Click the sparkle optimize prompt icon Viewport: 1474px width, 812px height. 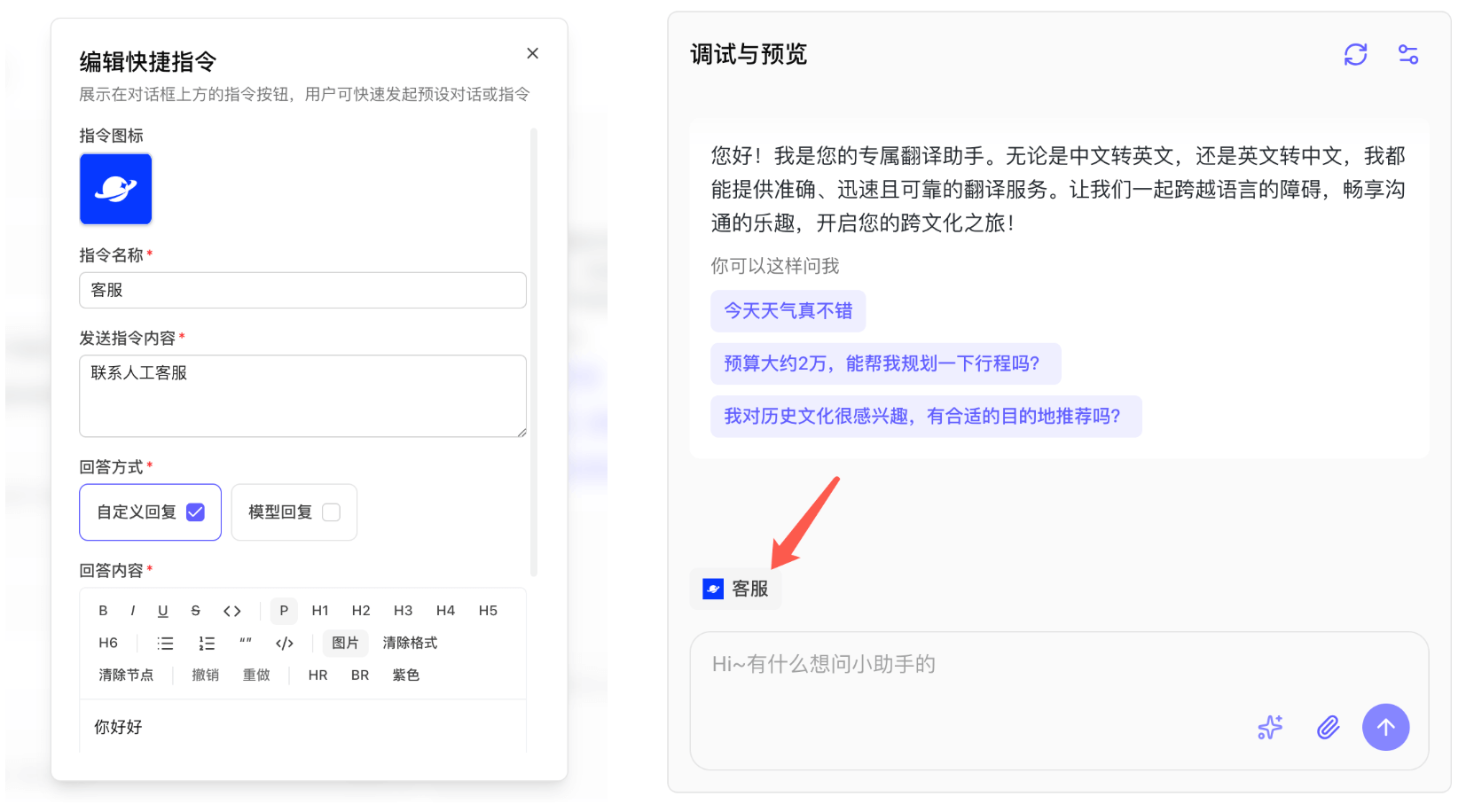coord(1270,728)
